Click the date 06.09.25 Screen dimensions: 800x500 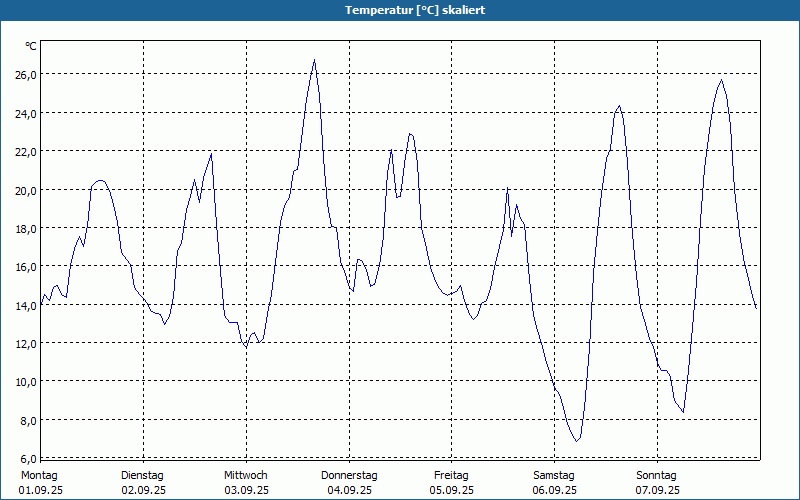pyautogui.click(x=555, y=491)
